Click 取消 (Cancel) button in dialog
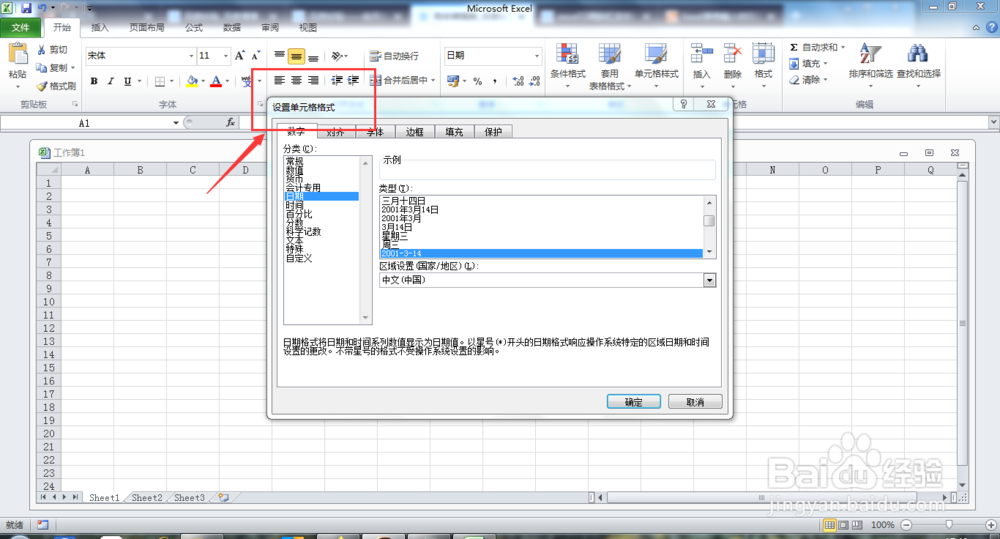The image size is (1000, 539). pyautogui.click(x=695, y=401)
